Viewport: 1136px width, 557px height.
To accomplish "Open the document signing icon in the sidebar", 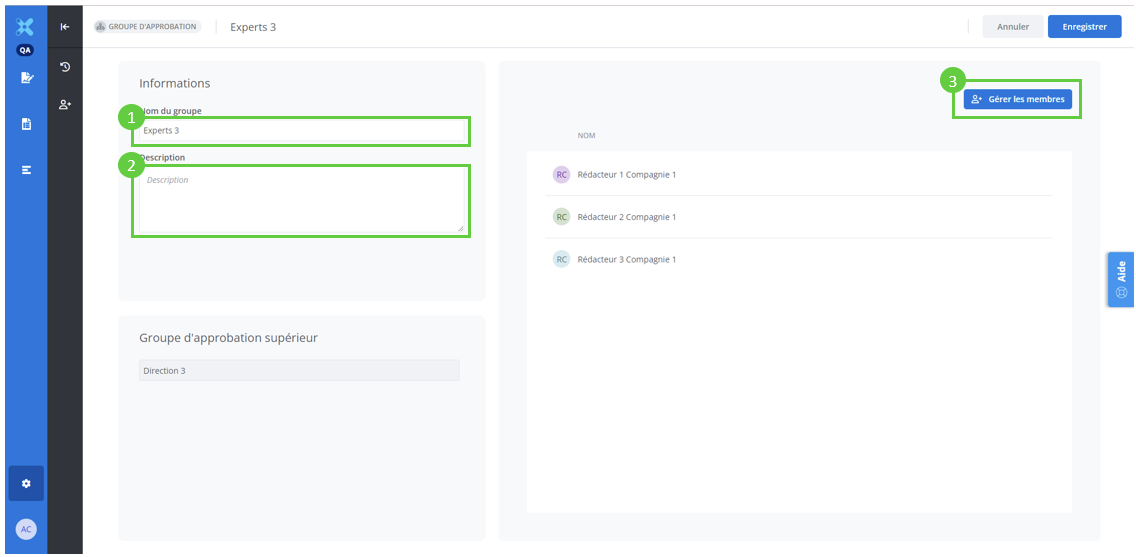I will click(27, 78).
